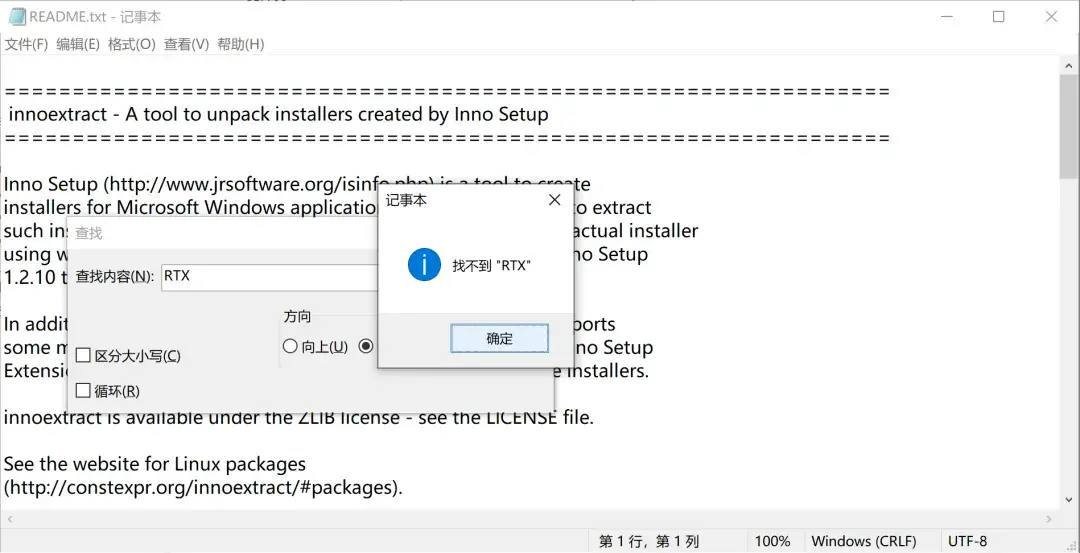Click the vertical scrollbar down arrow
1080x553 pixels.
pos(1069,501)
